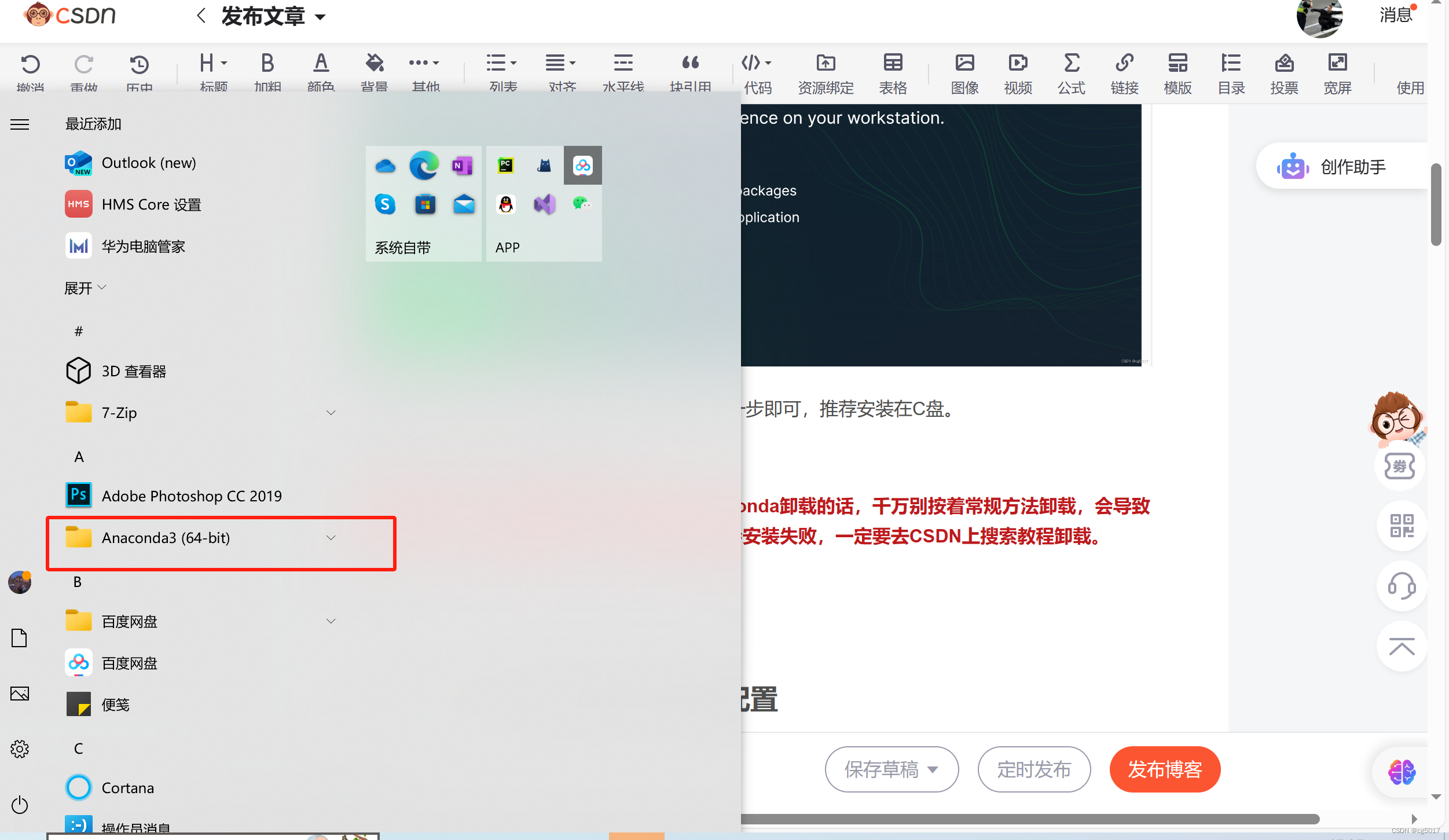Image resolution: width=1449 pixels, height=840 pixels.
Task: Click the 链接 link toolbar icon
Action: (1124, 63)
